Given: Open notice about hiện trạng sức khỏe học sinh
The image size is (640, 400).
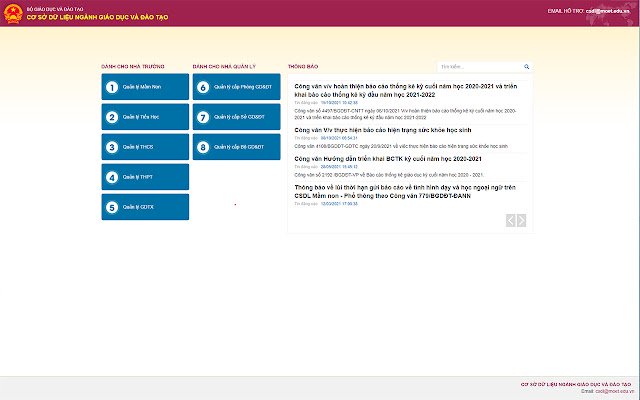Looking at the screenshot, I should point(383,130).
